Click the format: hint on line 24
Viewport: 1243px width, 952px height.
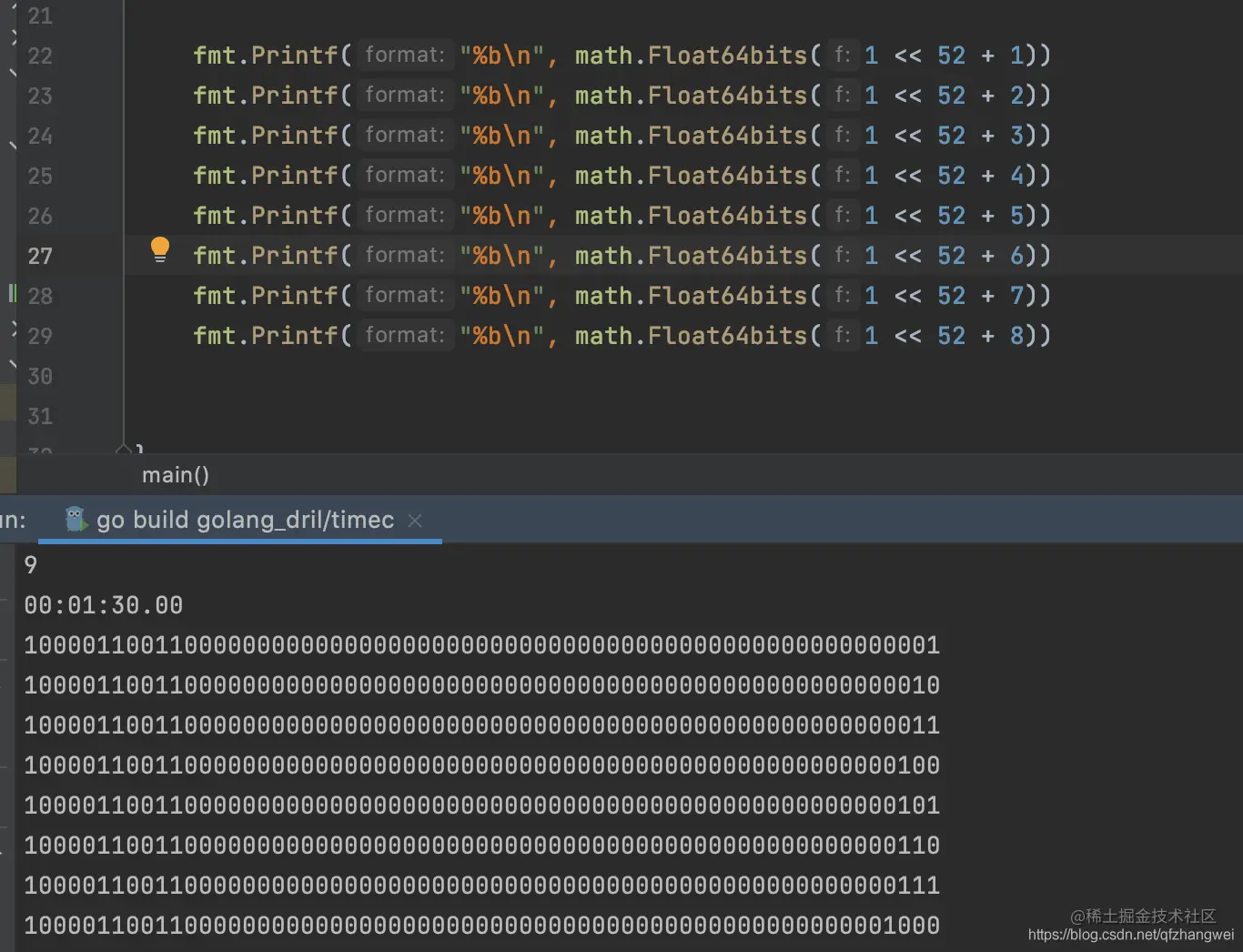405,136
